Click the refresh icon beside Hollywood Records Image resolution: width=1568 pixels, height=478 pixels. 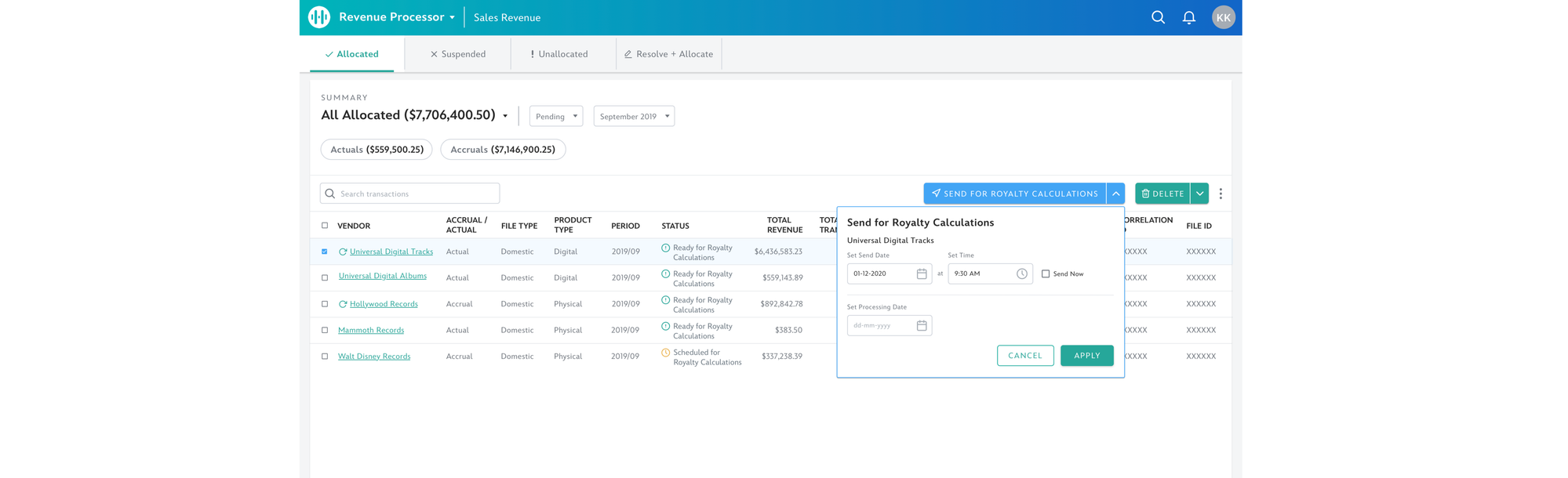343,304
